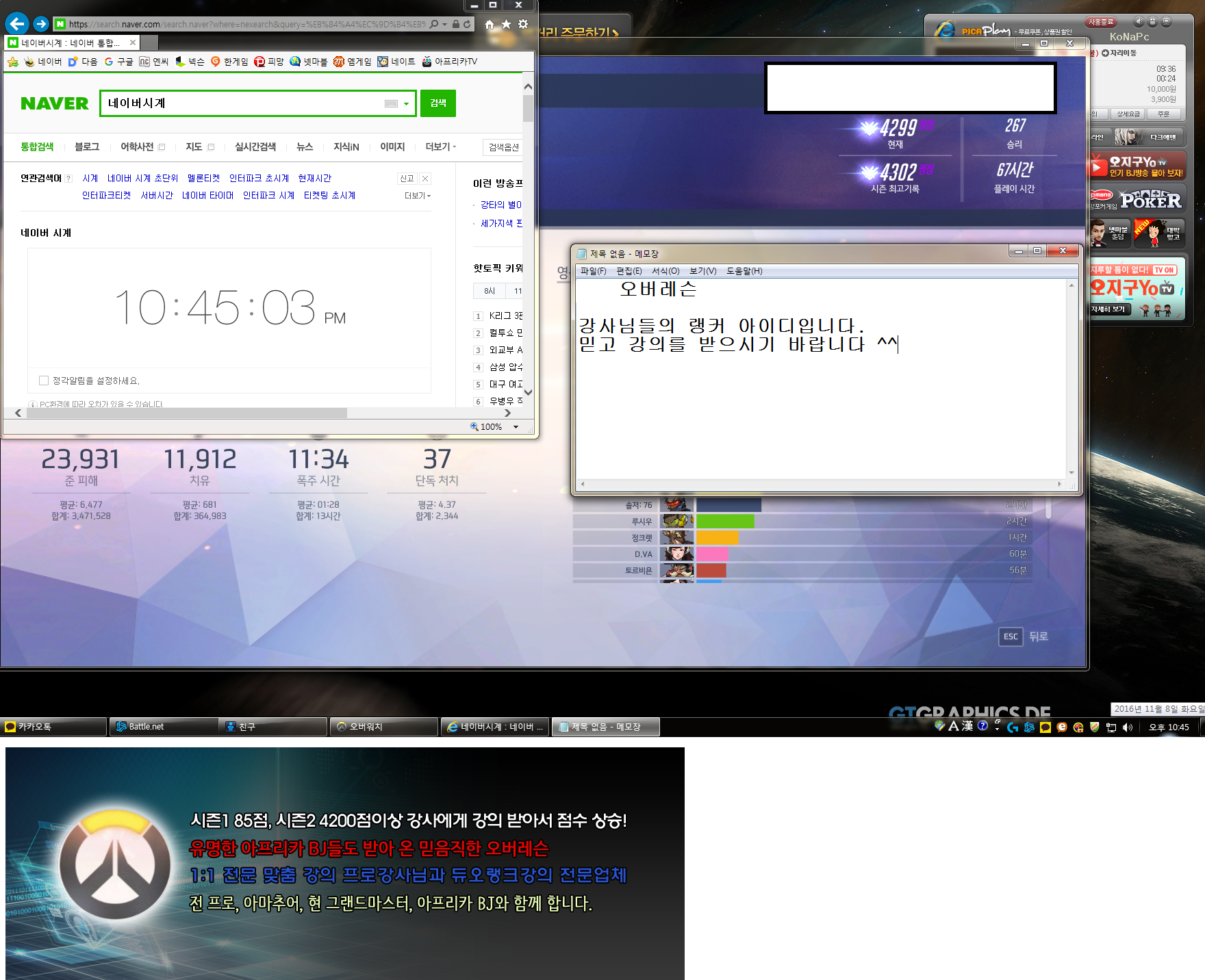
Task: Expand the 더보기 search category dropdown
Action: point(440,146)
